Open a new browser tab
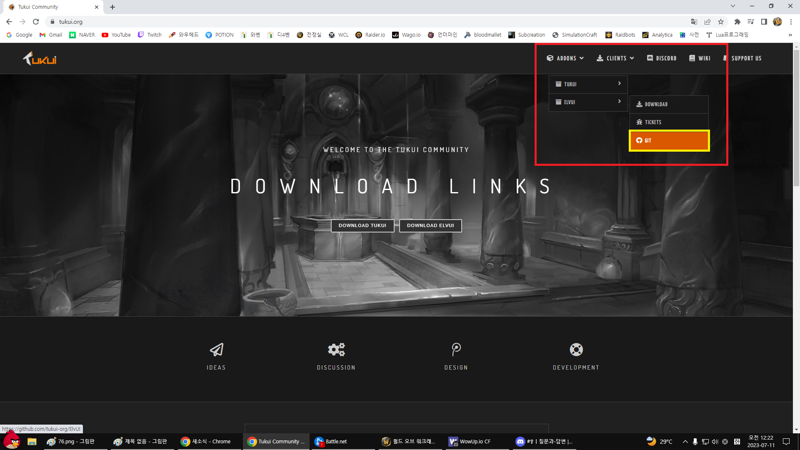This screenshot has width=800, height=450. pos(112,7)
